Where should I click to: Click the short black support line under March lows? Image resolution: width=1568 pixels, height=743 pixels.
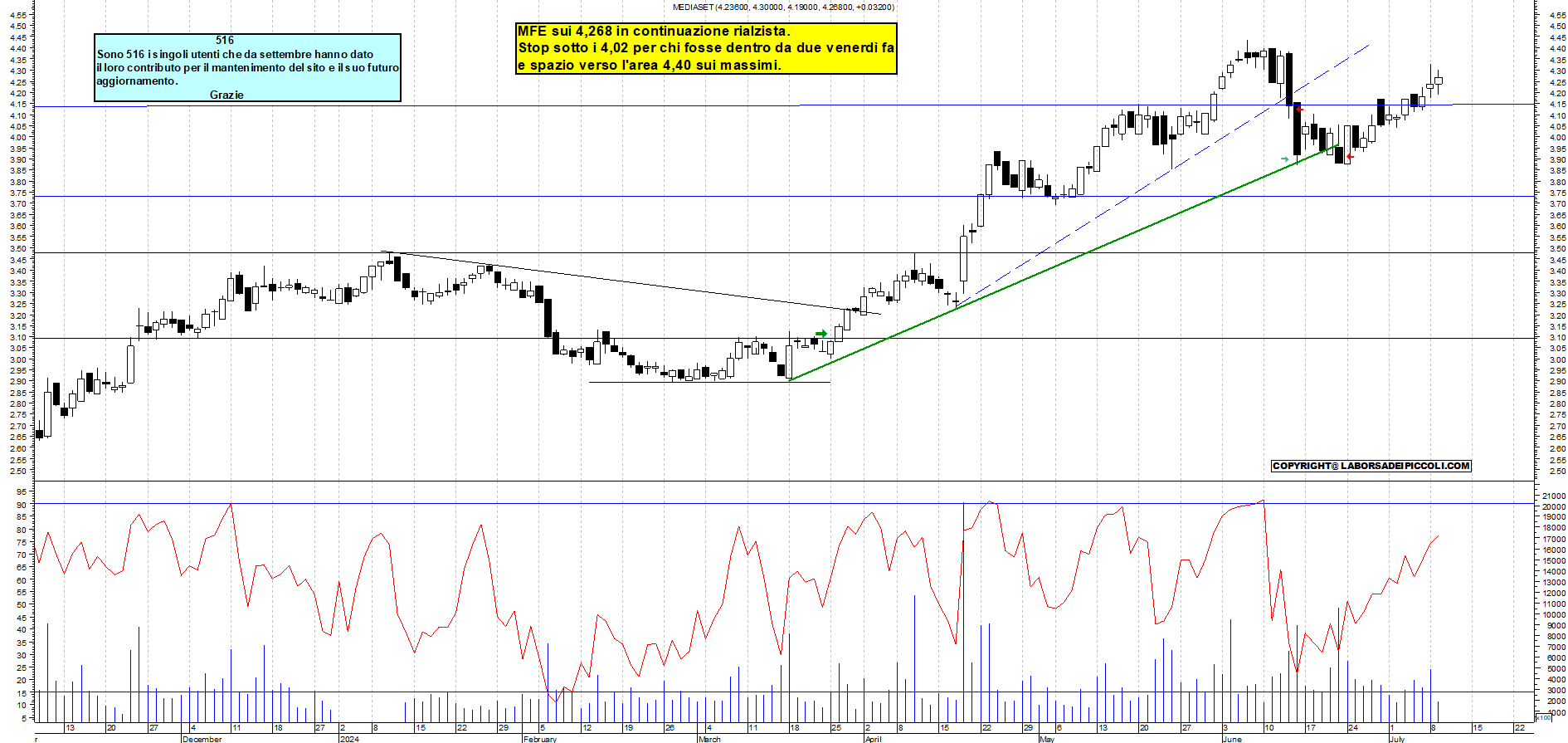[x=709, y=382]
